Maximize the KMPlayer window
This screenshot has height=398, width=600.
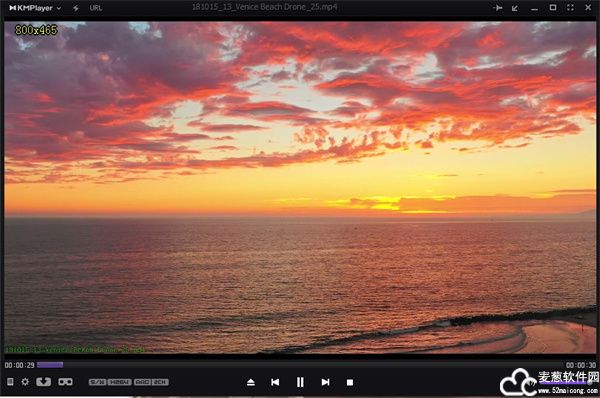553,7
